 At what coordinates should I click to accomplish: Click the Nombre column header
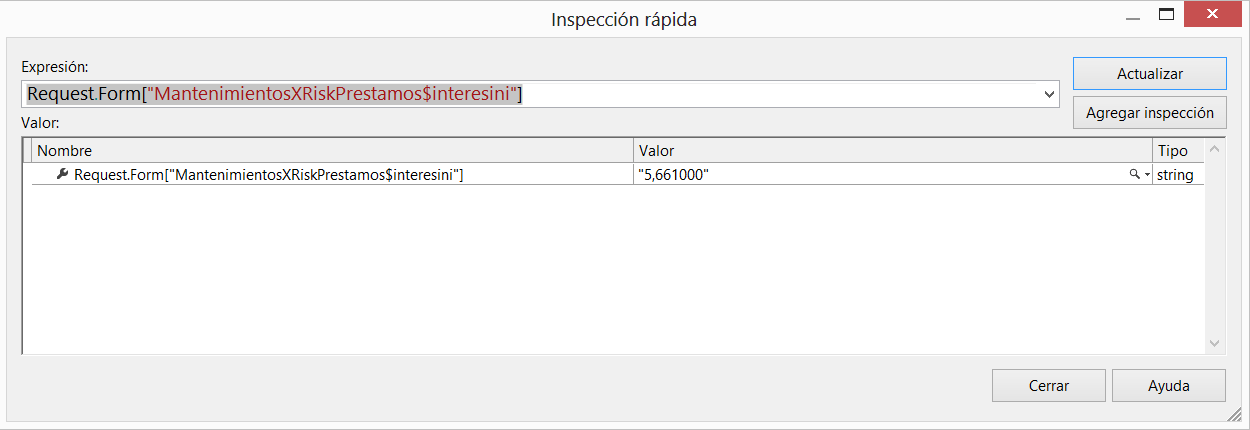(330, 151)
